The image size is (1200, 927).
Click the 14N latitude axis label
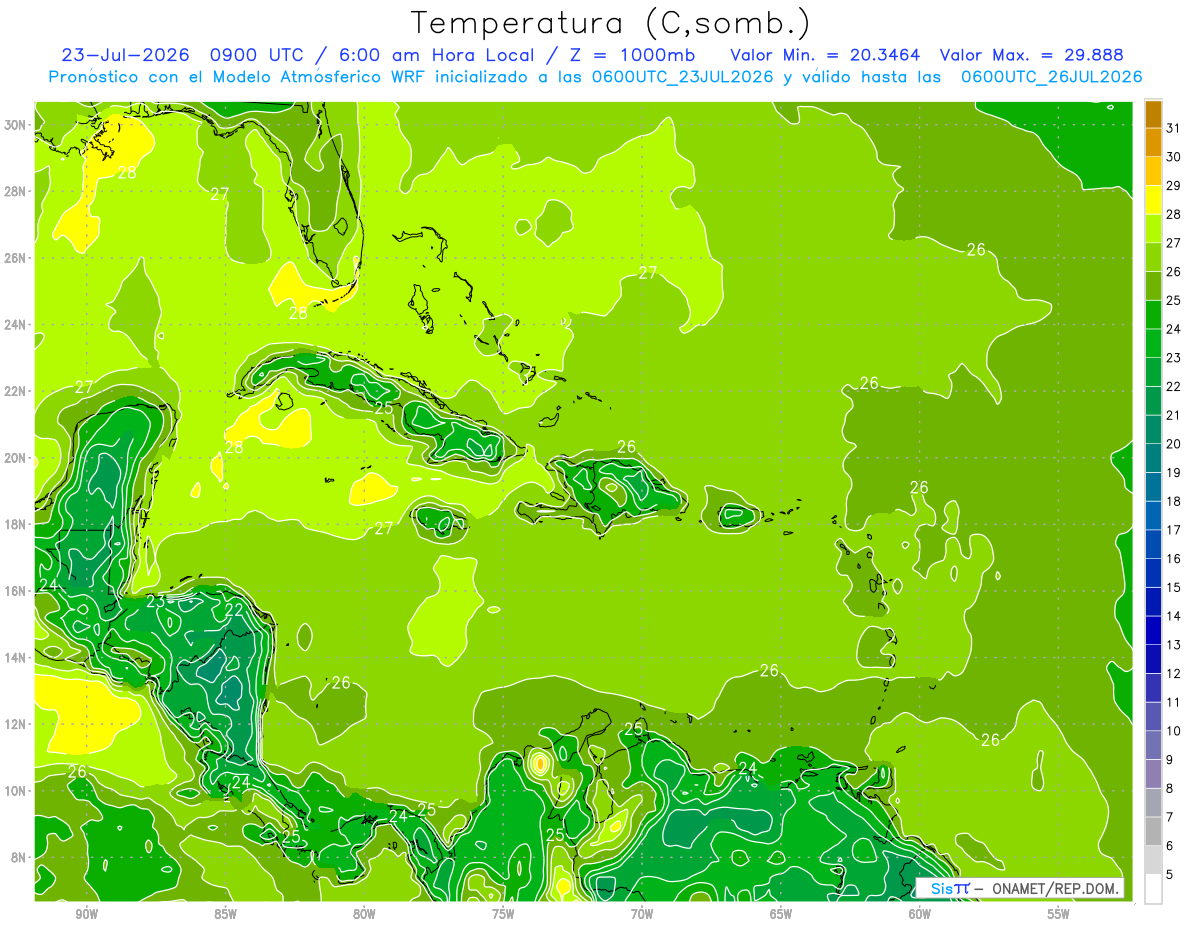point(17,658)
